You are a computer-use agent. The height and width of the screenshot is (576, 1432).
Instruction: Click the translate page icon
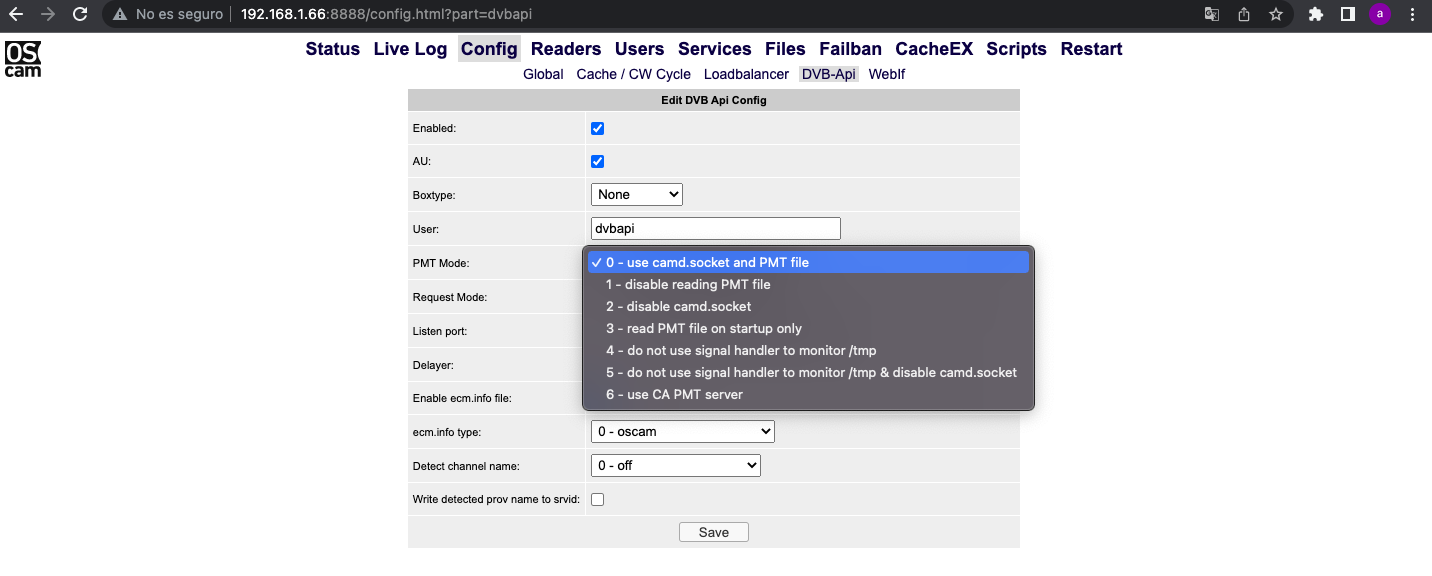tap(1211, 14)
